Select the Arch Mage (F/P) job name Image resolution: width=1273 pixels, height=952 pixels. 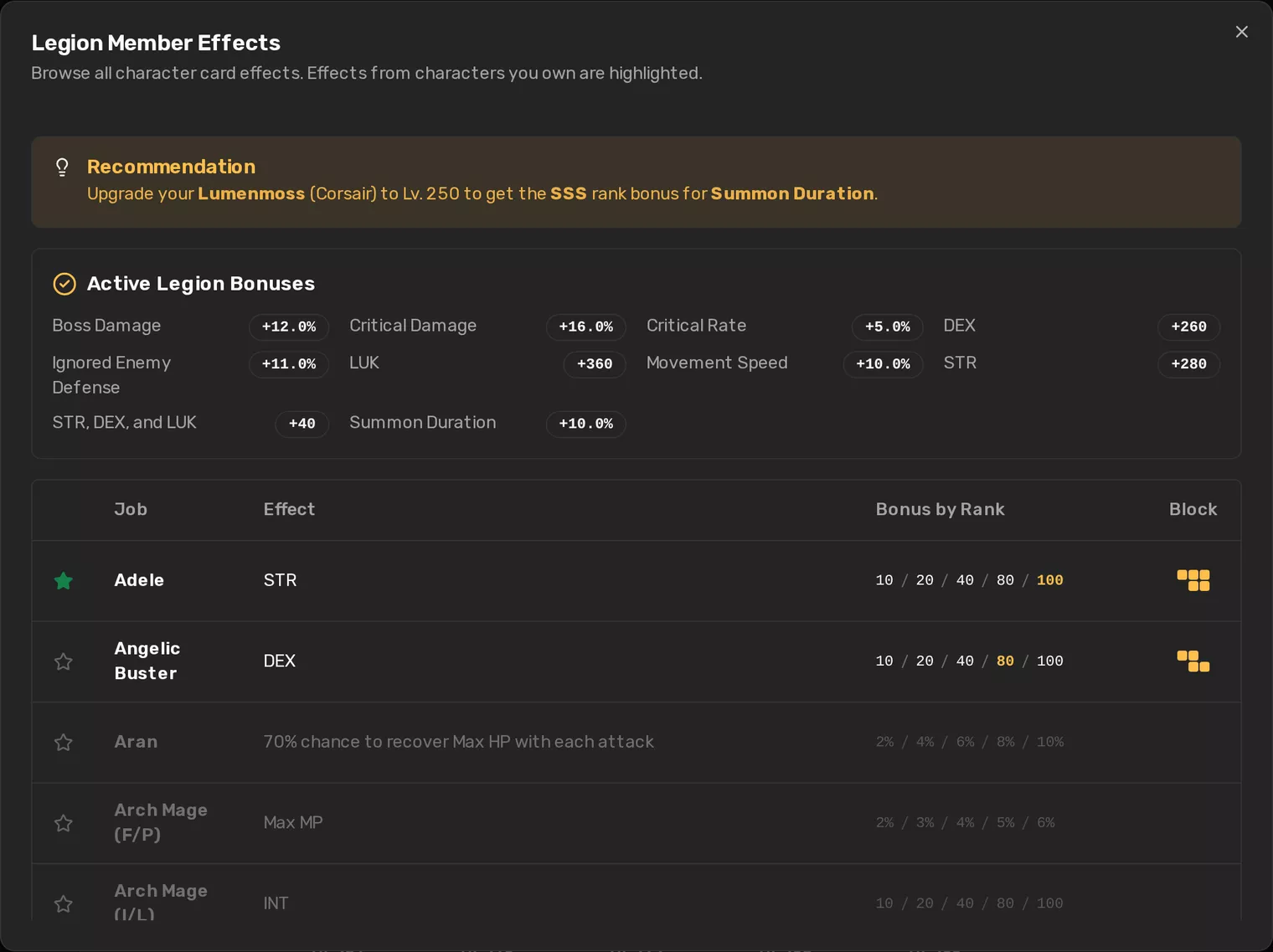[x=161, y=822]
